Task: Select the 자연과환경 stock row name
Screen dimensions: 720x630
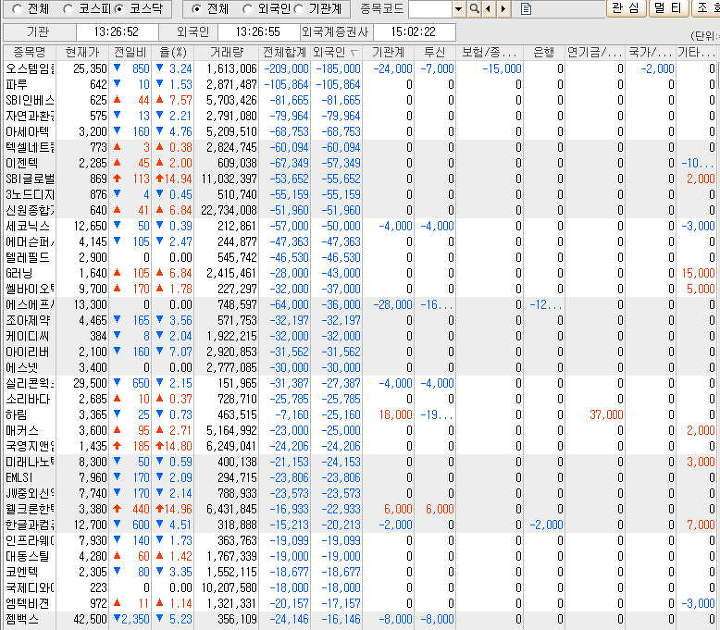Action: [30, 116]
